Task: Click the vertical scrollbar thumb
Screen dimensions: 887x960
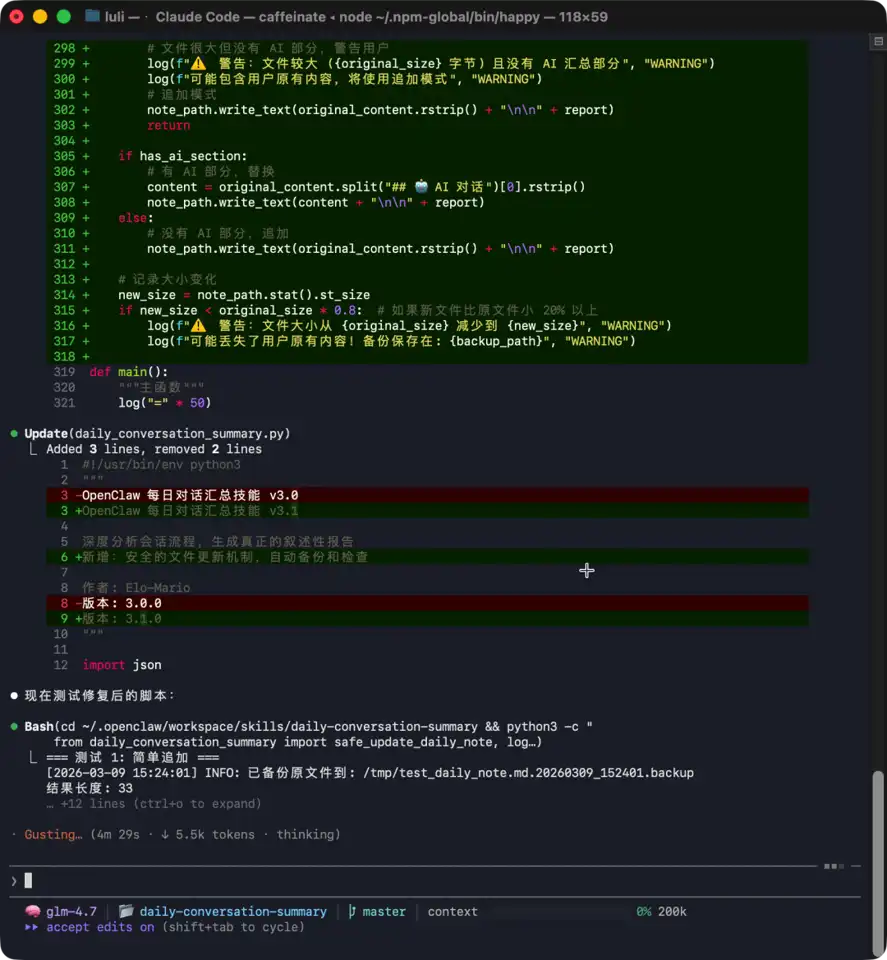Action: tap(877, 863)
